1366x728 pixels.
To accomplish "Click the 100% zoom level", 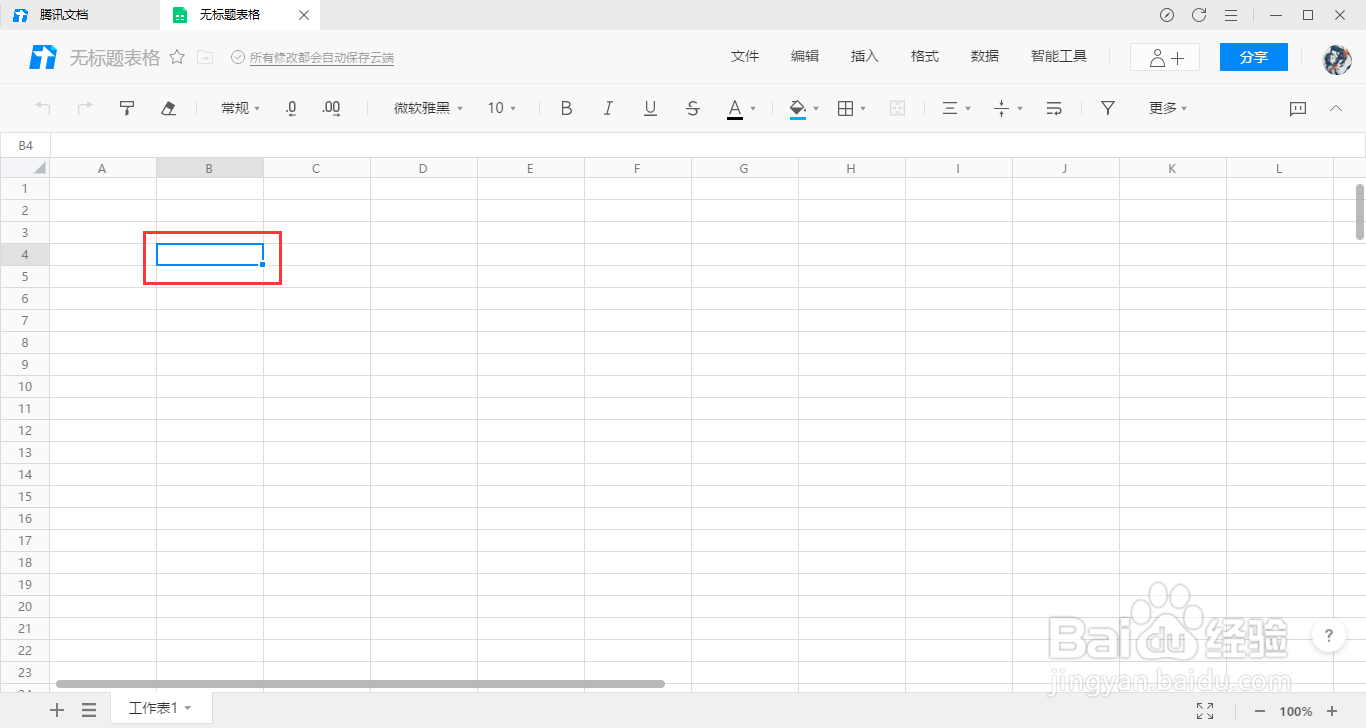I will 1296,711.
